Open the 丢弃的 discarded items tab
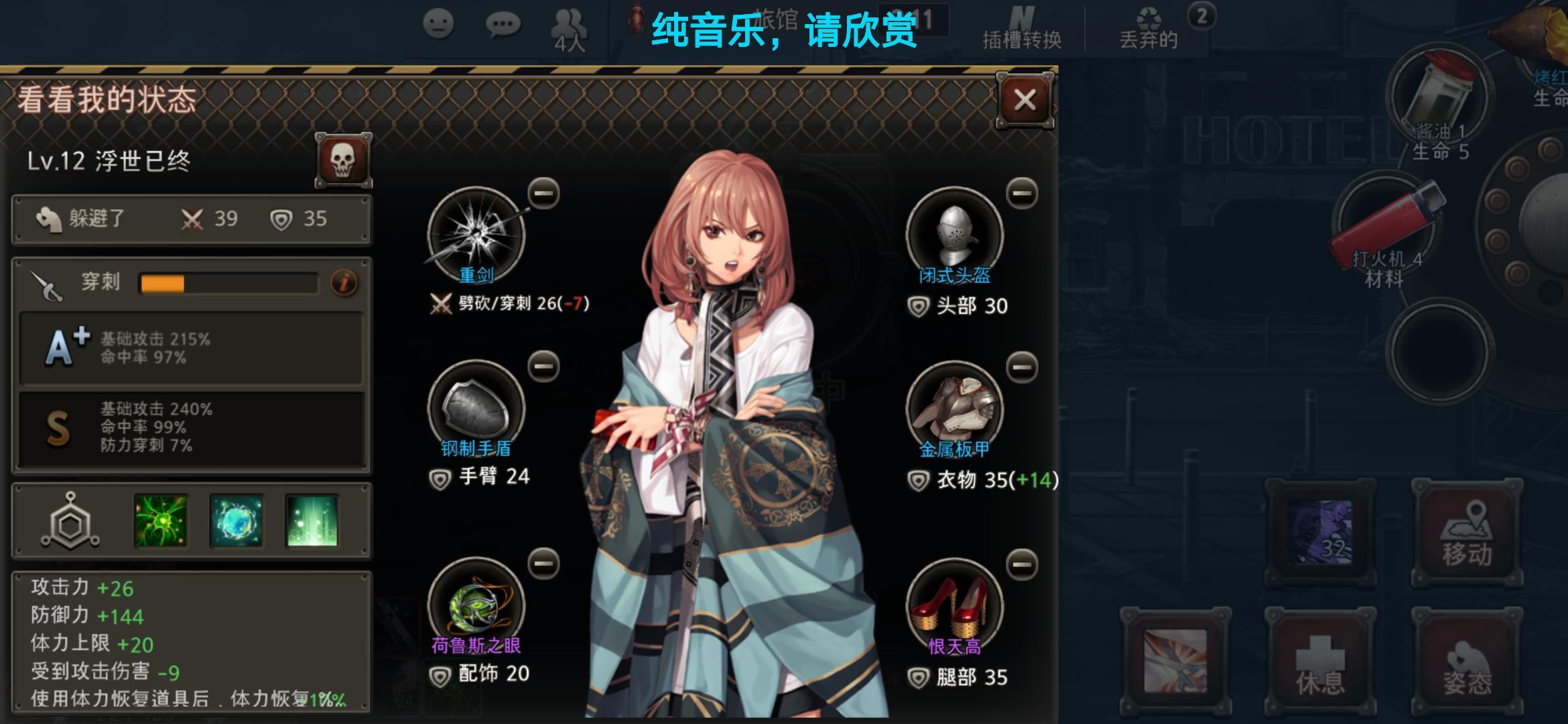The height and width of the screenshot is (724, 1568). pos(1149,28)
